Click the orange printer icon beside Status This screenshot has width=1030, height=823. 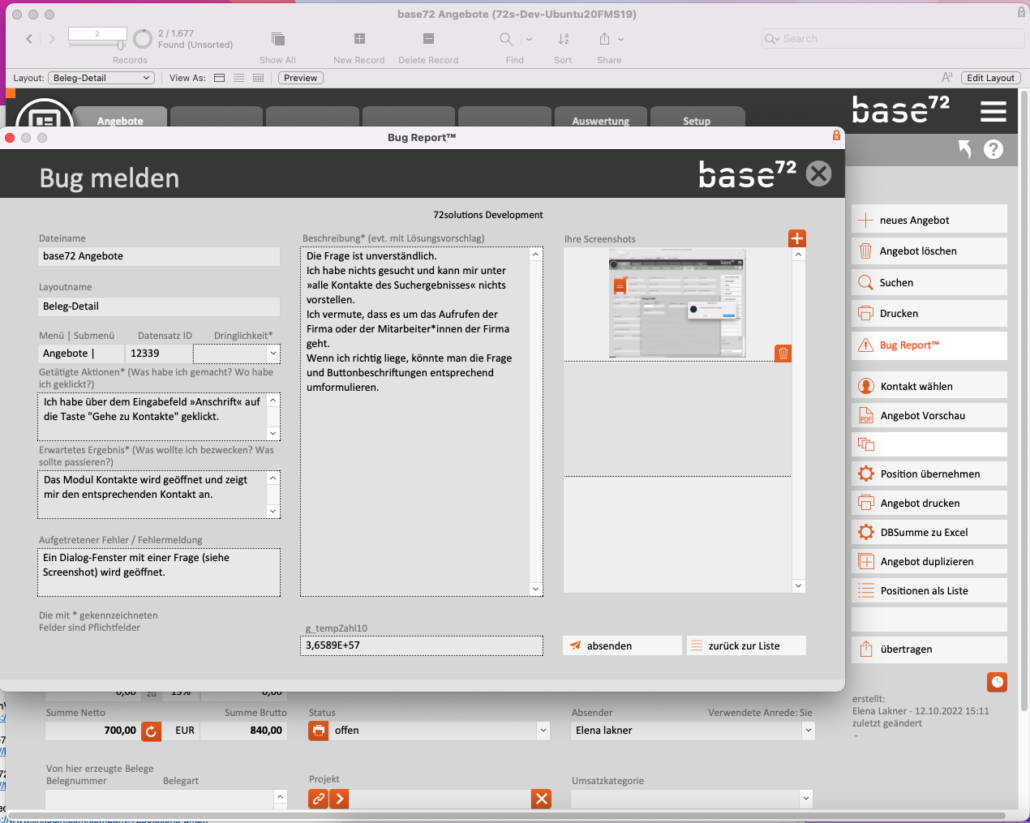(318, 731)
